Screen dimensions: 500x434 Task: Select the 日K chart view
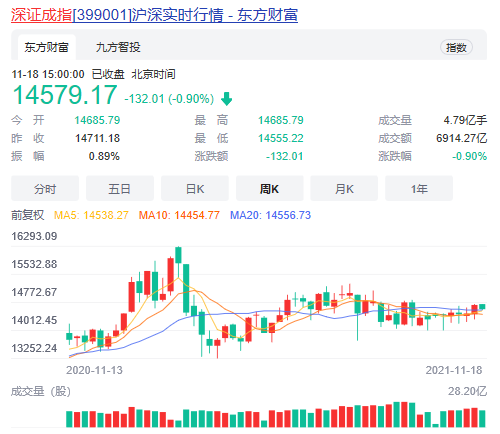click(195, 189)
